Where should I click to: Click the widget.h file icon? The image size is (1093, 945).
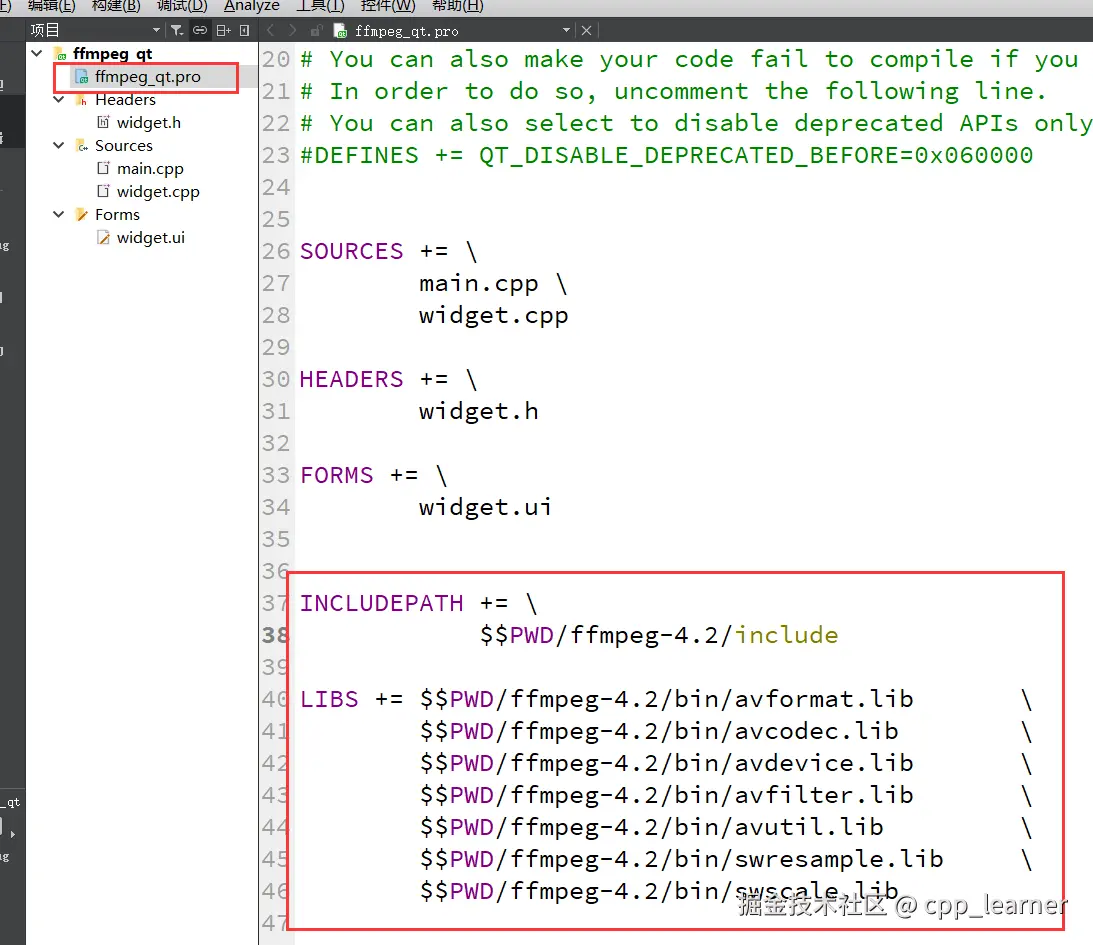[103, 123]
